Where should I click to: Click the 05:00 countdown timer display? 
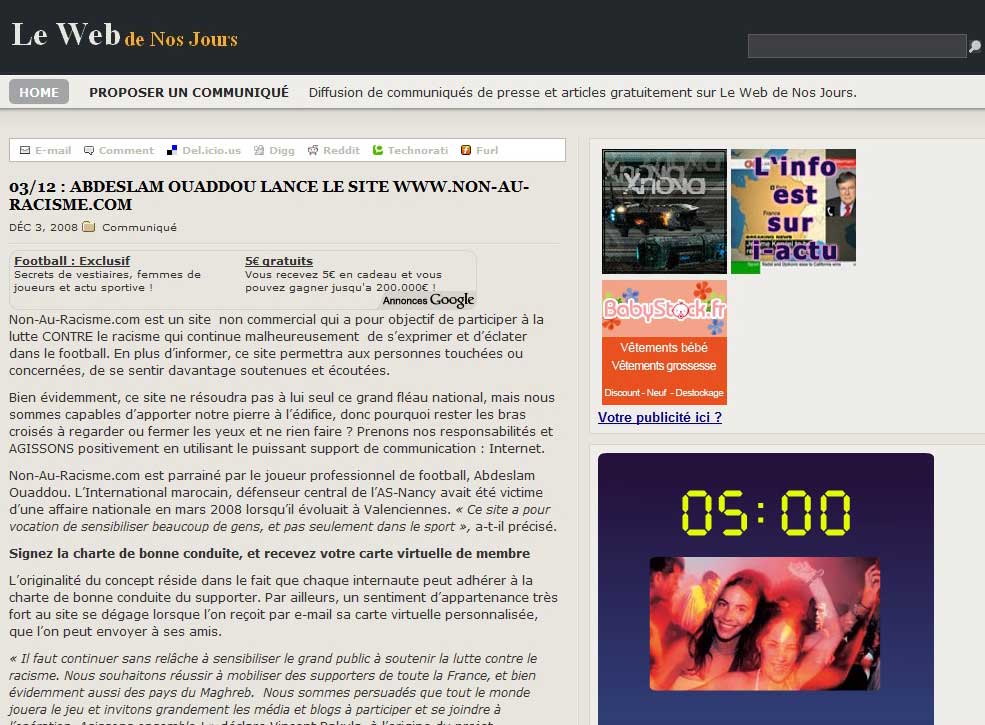point(766,513)
